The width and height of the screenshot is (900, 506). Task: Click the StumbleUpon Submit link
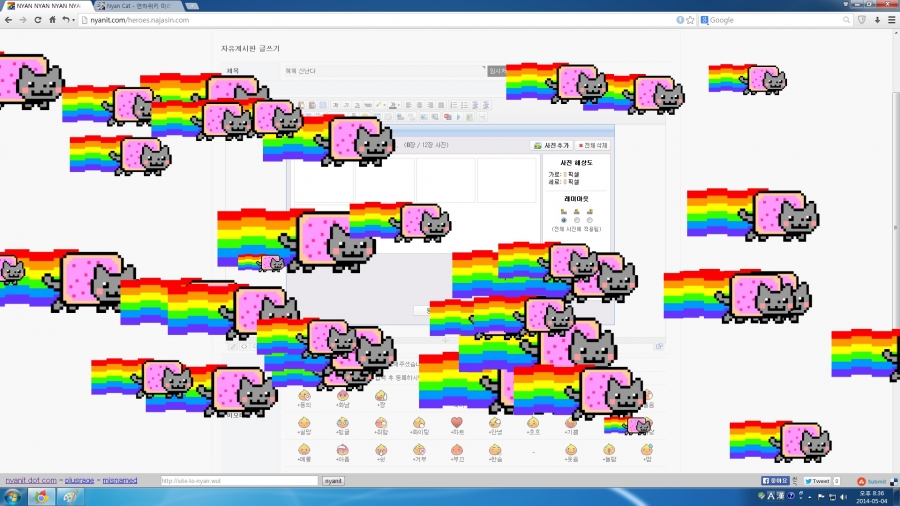click(872, 481)
